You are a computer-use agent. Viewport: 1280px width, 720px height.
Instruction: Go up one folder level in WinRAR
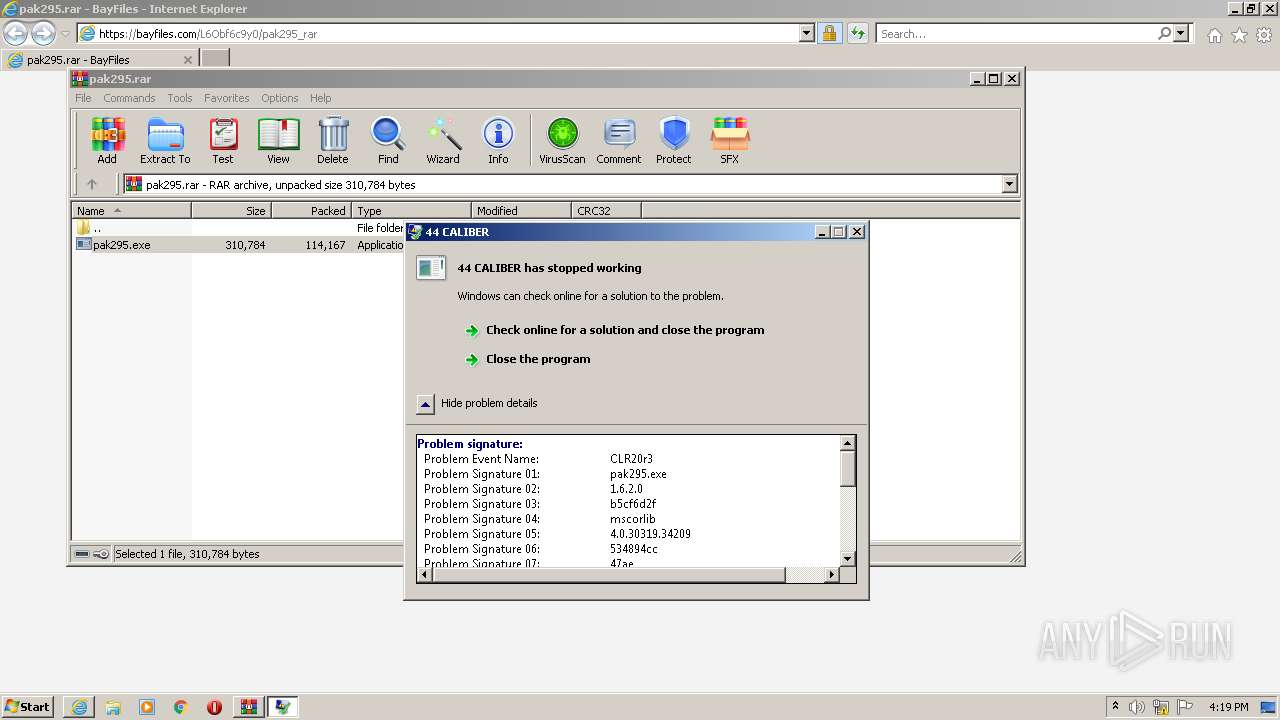tap(92, 184)
